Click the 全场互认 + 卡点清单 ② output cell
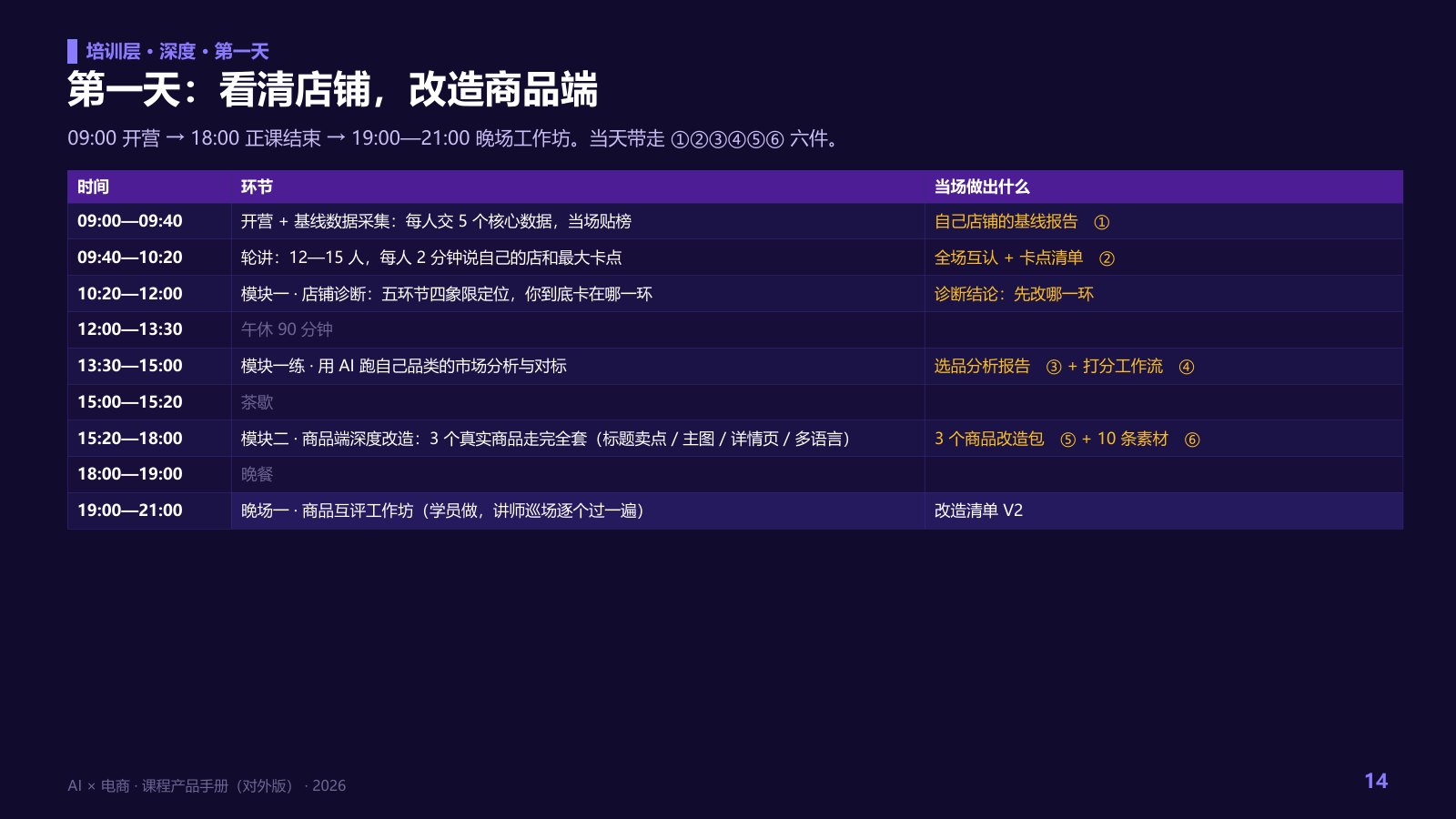 pos(1164,258)
